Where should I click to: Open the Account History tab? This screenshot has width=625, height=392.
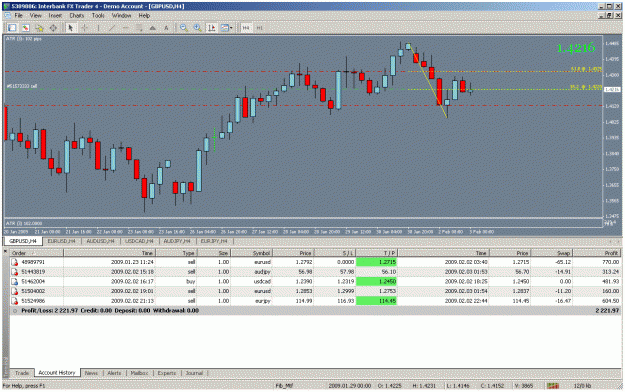coord(57,373)
